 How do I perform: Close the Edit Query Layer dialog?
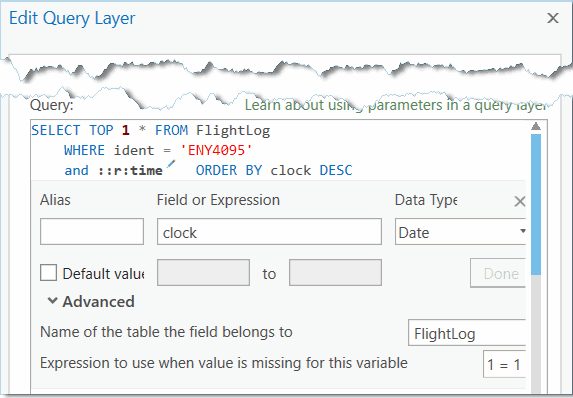point(553,18)
